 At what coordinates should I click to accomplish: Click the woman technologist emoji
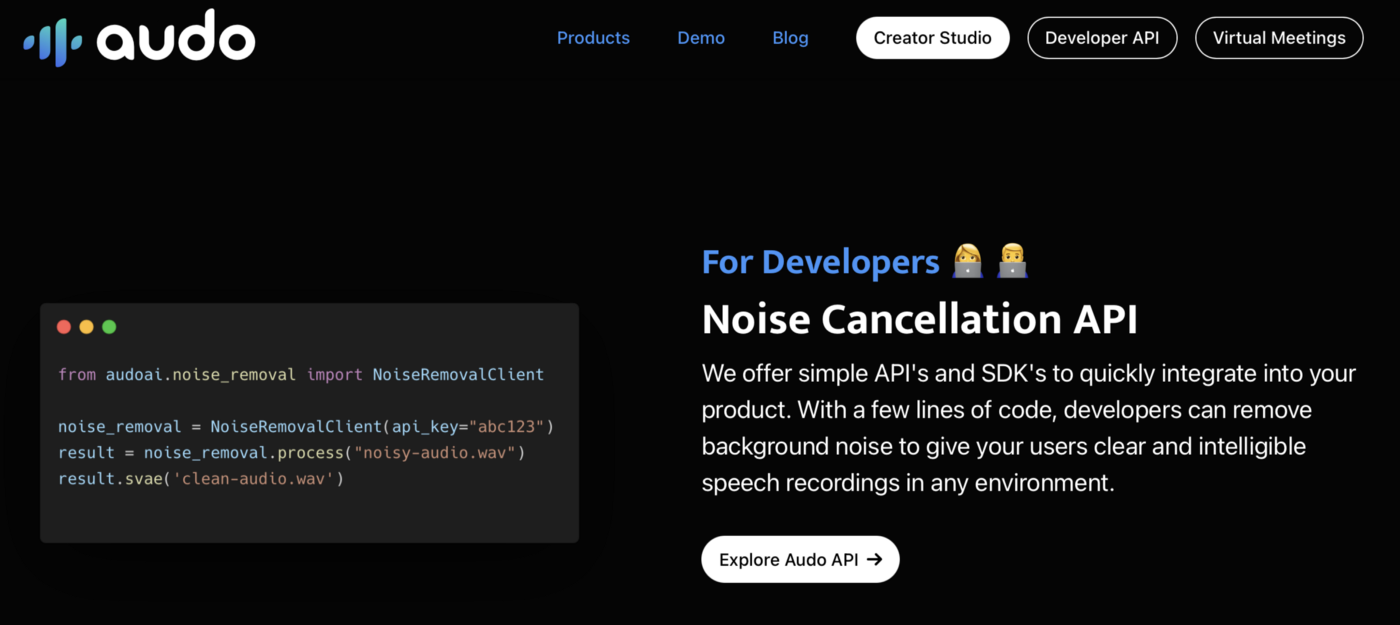point(967,261)
